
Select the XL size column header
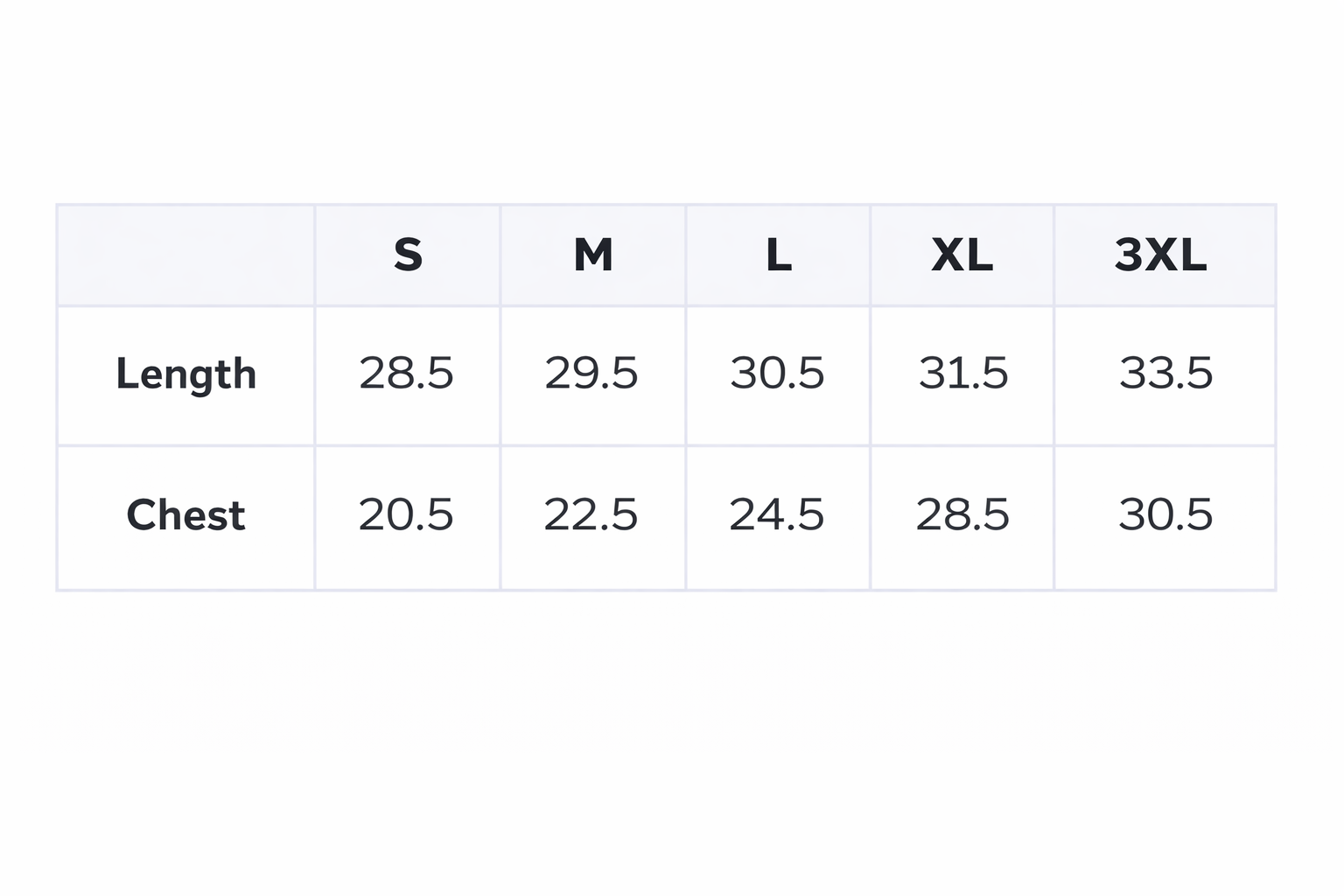coord(962,255)
